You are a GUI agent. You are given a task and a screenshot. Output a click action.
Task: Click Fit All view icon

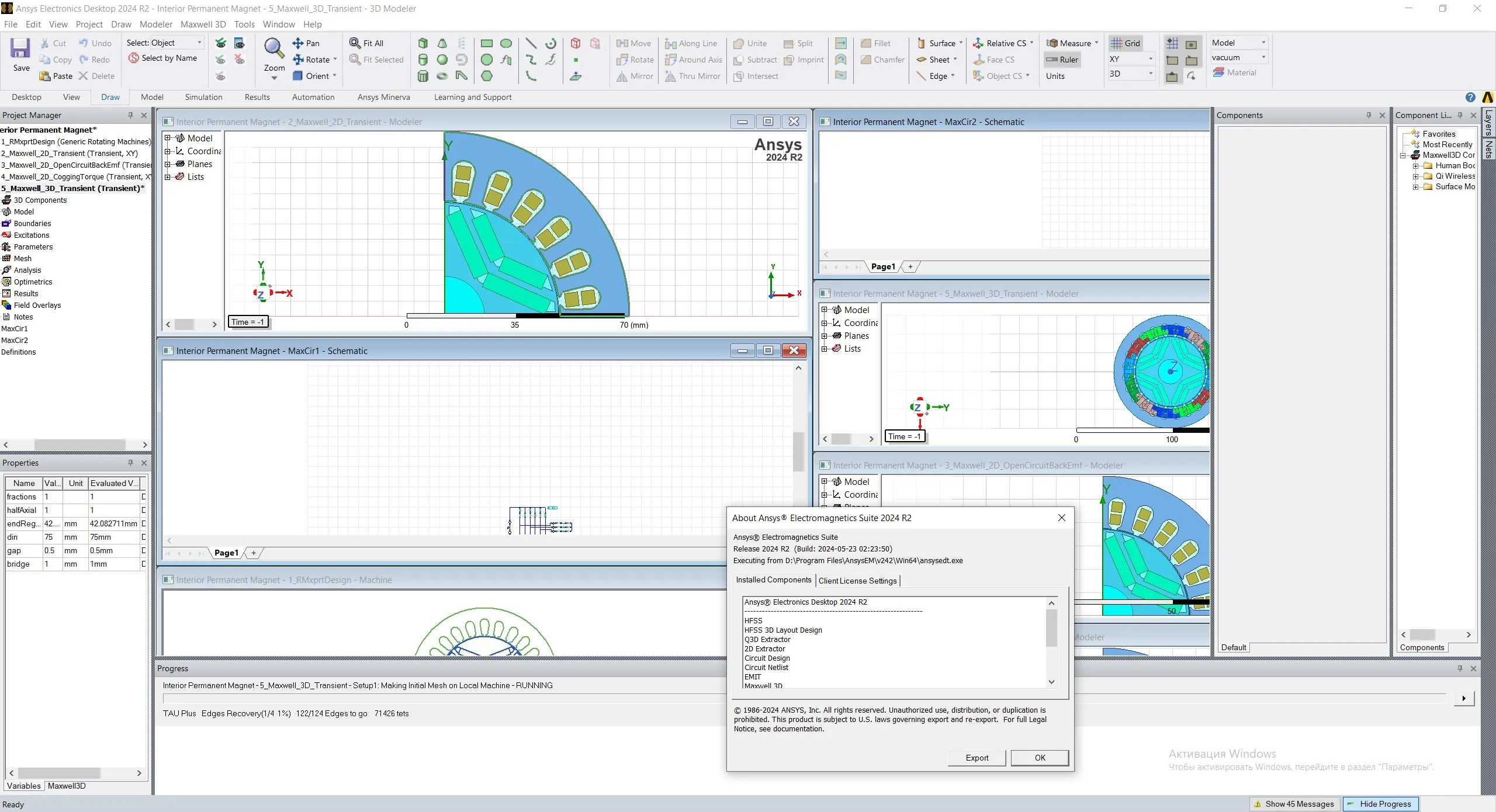pos(355,43)
